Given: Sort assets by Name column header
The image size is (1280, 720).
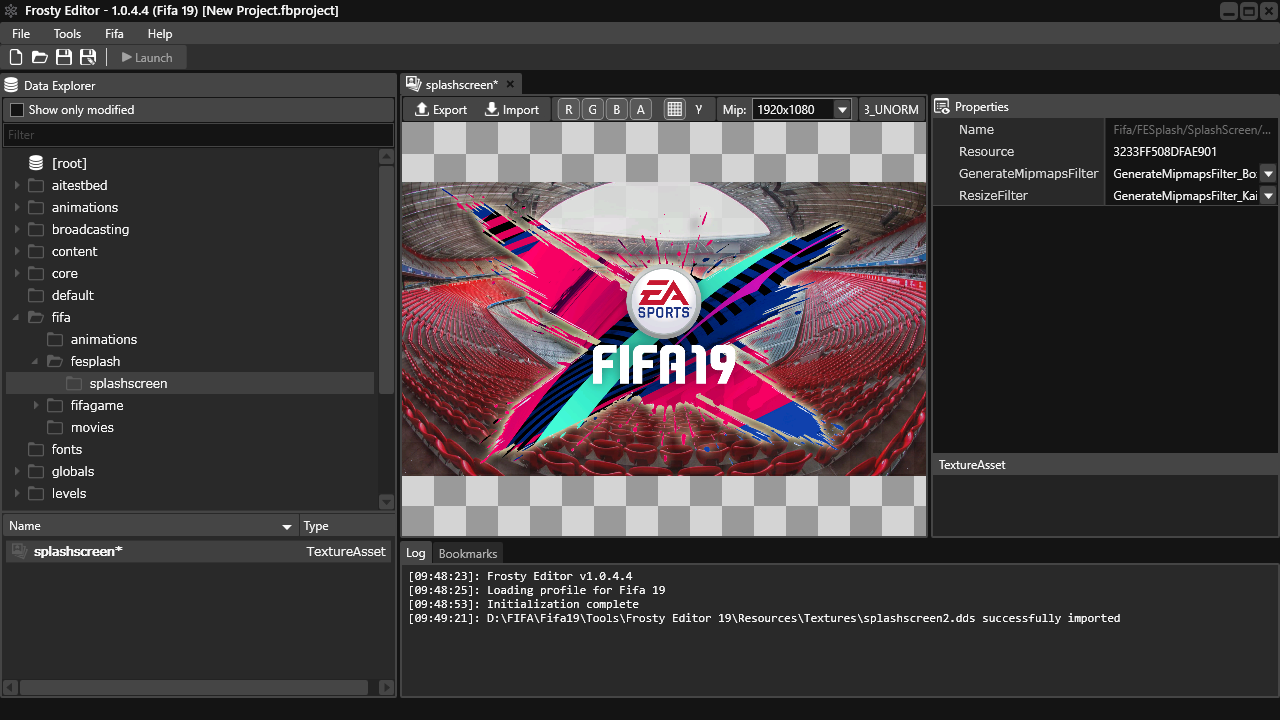Looking at the screenshot, I should [x=151, y=525].
